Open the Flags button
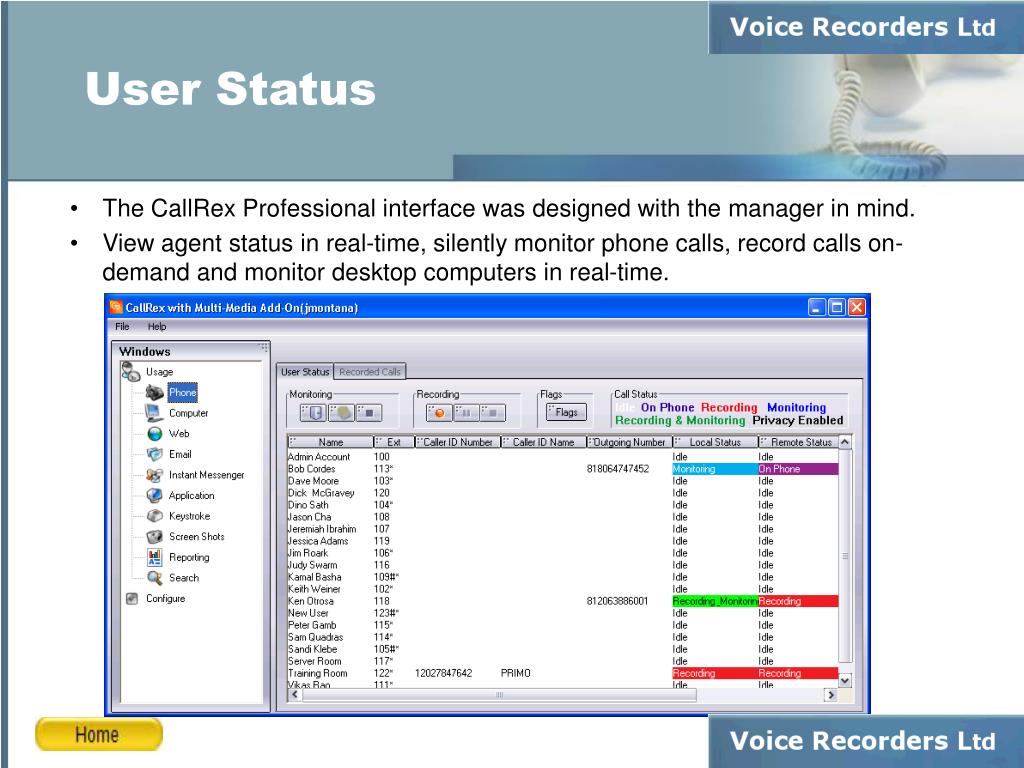This screenshot has height=768, width=1024. coord(566,412)
